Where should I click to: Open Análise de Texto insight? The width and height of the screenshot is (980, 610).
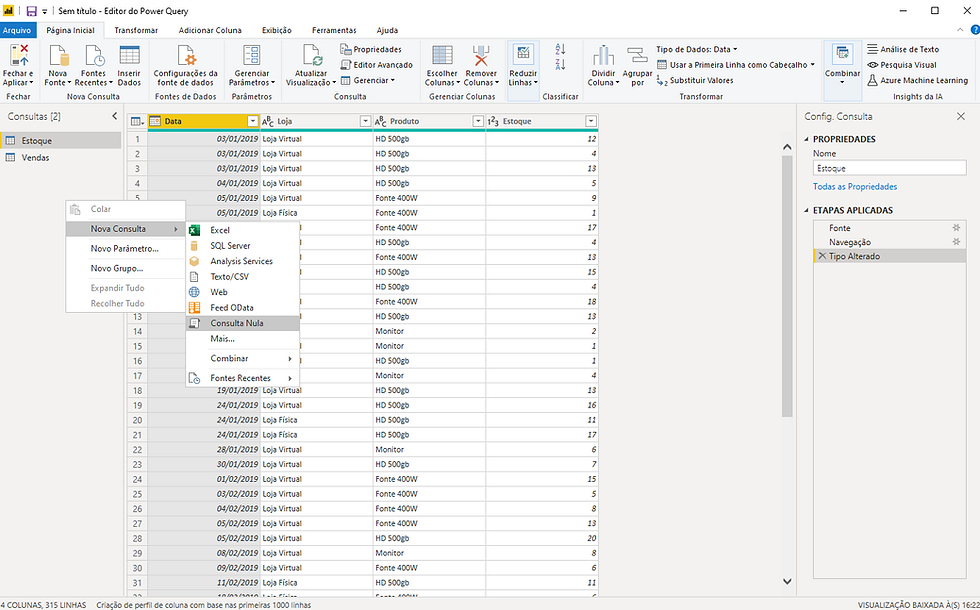tap(903, 49)
